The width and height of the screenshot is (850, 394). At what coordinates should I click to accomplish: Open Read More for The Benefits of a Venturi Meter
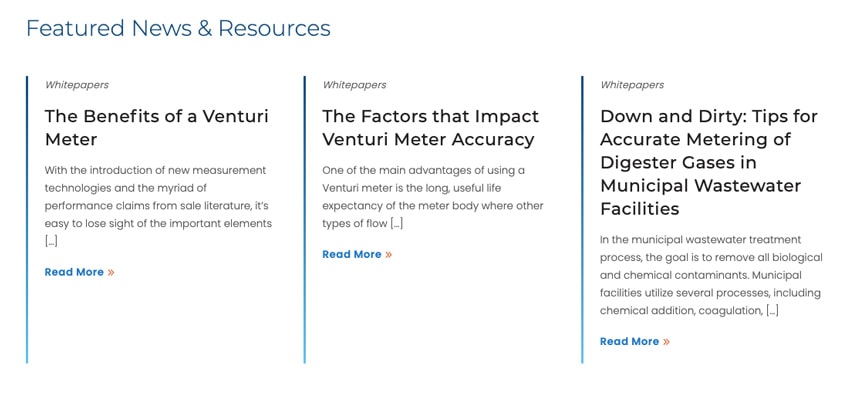pyautogui.click(x=74, y=272)
